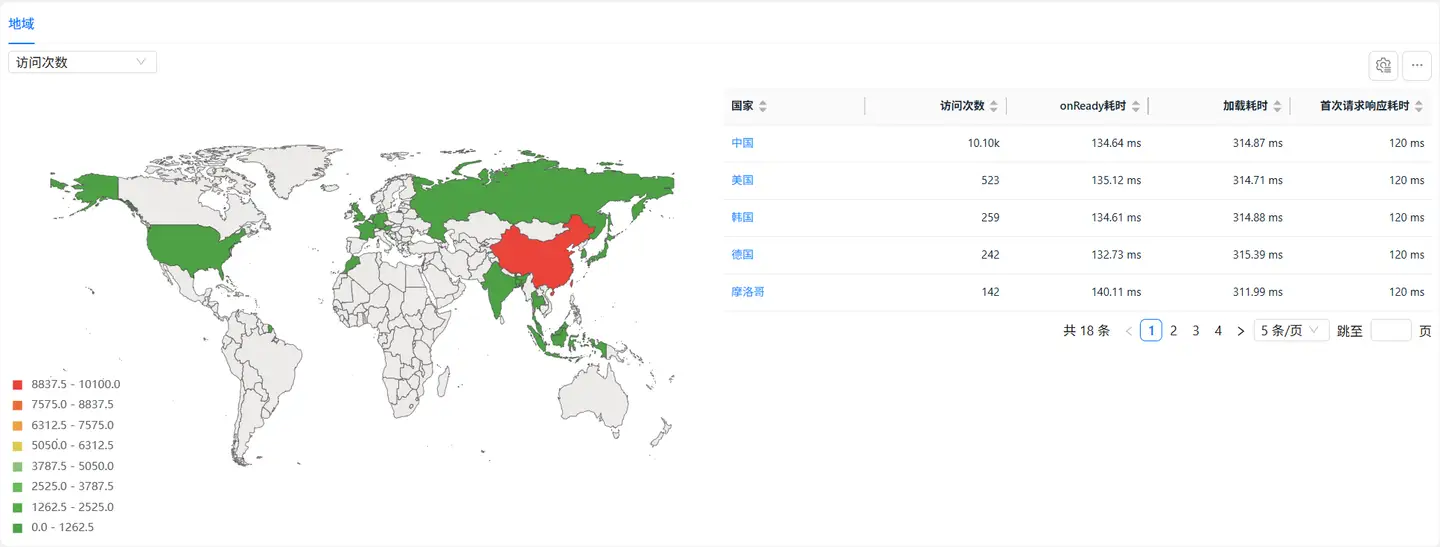Sort by onReady耗时 sort icon
Screen dimensions: 1440x547
[x=1135, y=106]
